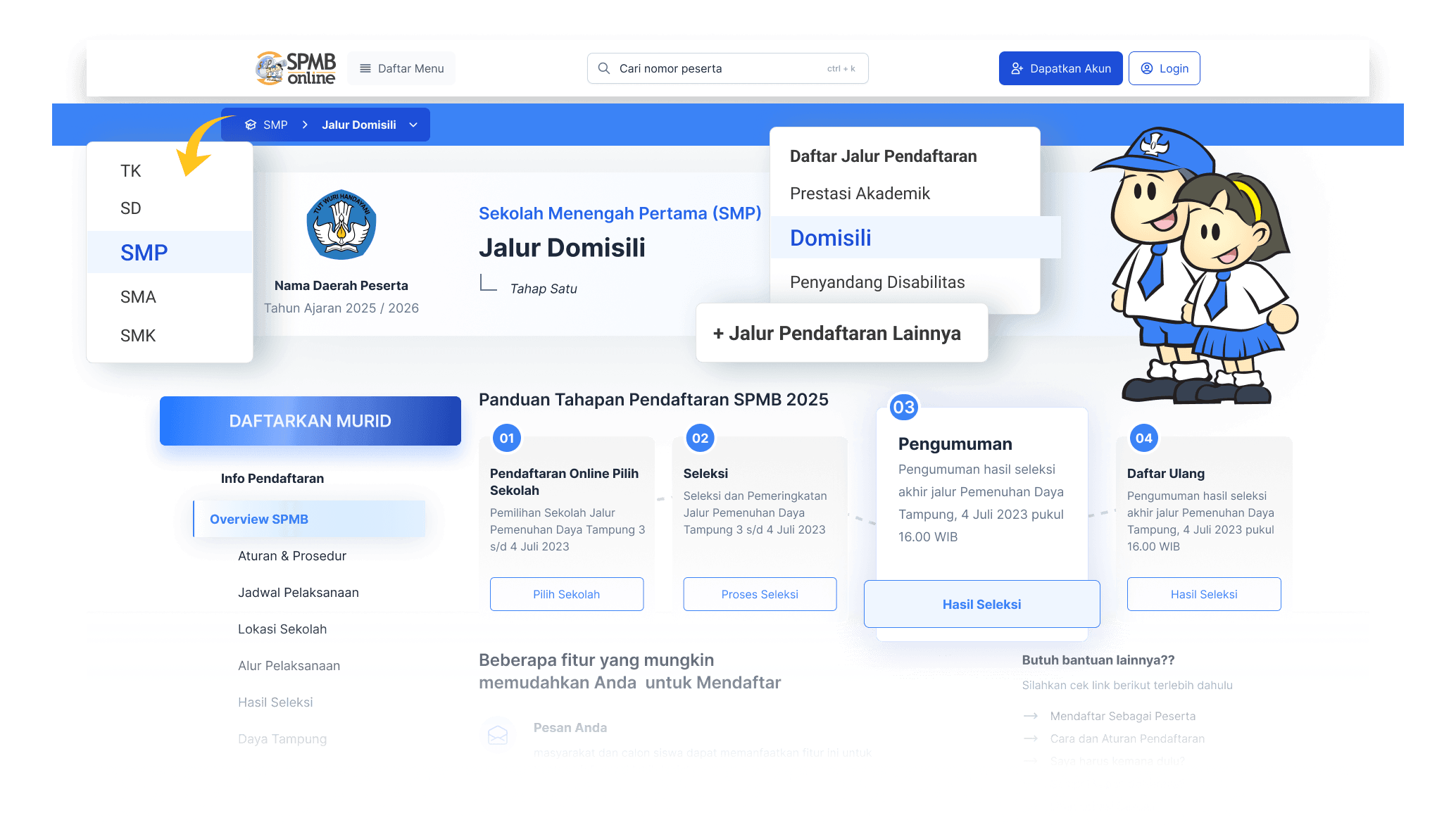This screenshot has width=1456, height=825.
Task: Click the Proses Seleksi button
Action: 760,594
